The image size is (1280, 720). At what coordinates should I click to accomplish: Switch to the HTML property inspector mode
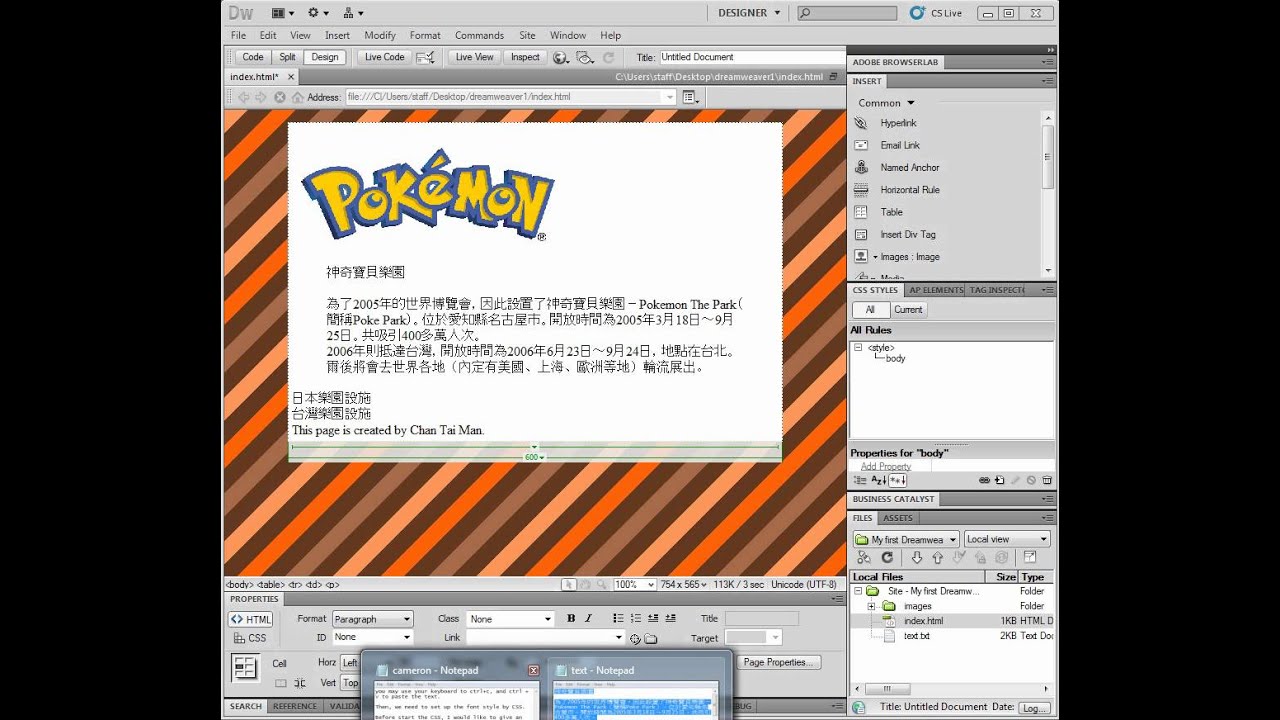[x=251, y=619]
